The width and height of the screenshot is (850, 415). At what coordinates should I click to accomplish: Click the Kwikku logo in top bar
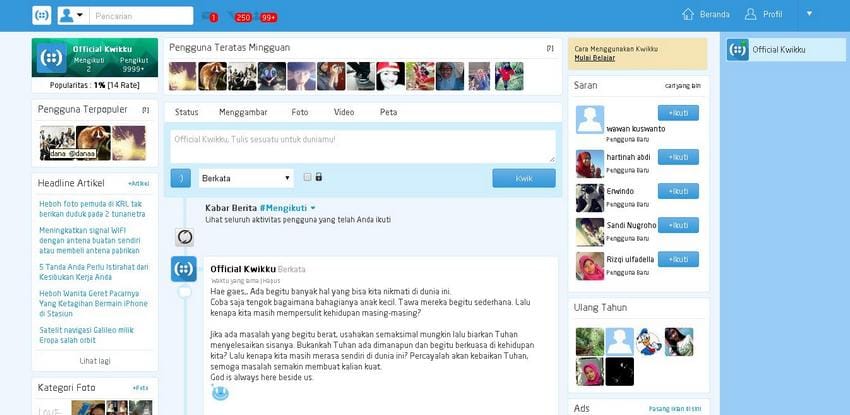pyautogui.click(x=41, y=15)
